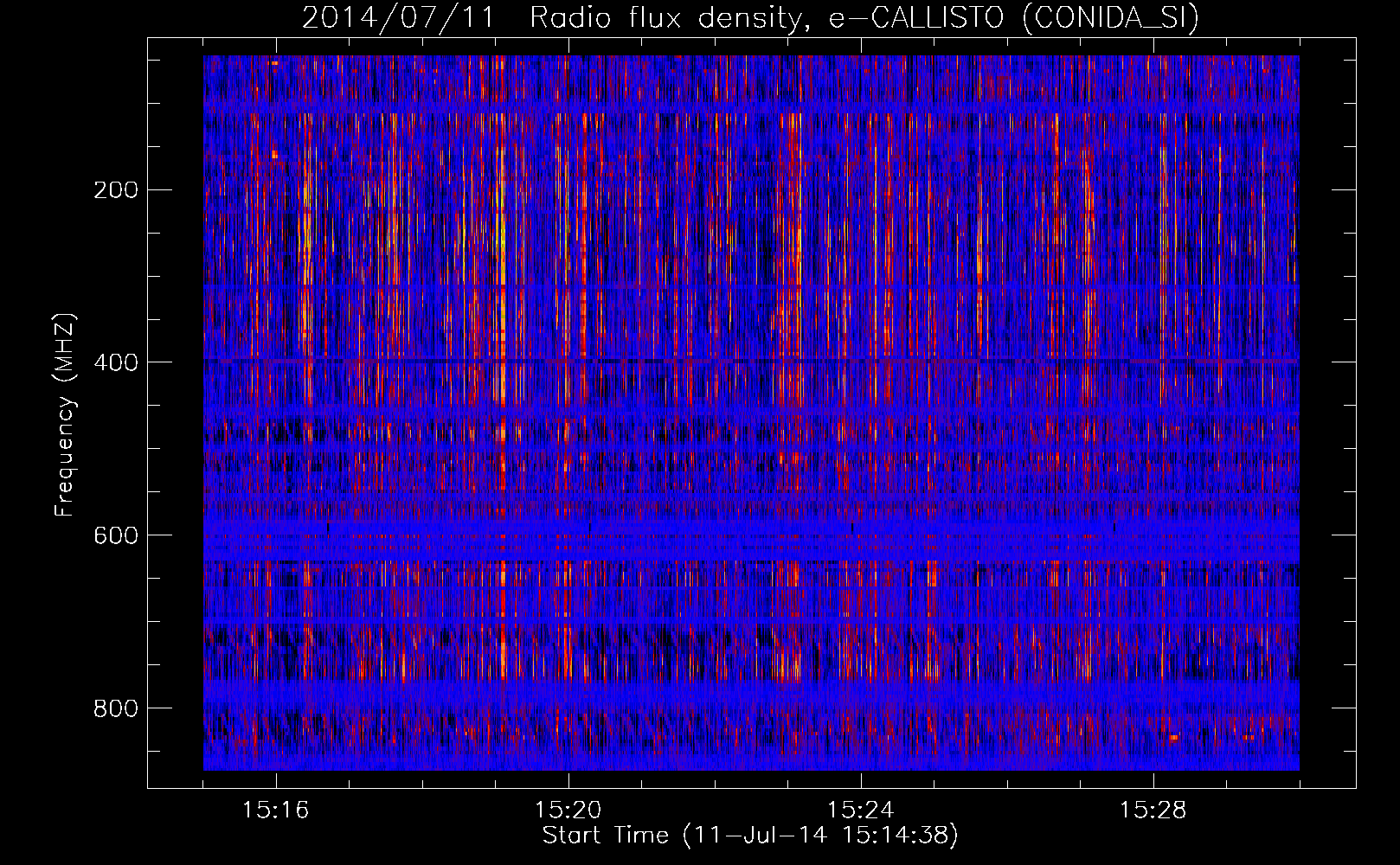Click the 15:20 time tick label
Screen dimensions: 1400x865
click(568, 811)
